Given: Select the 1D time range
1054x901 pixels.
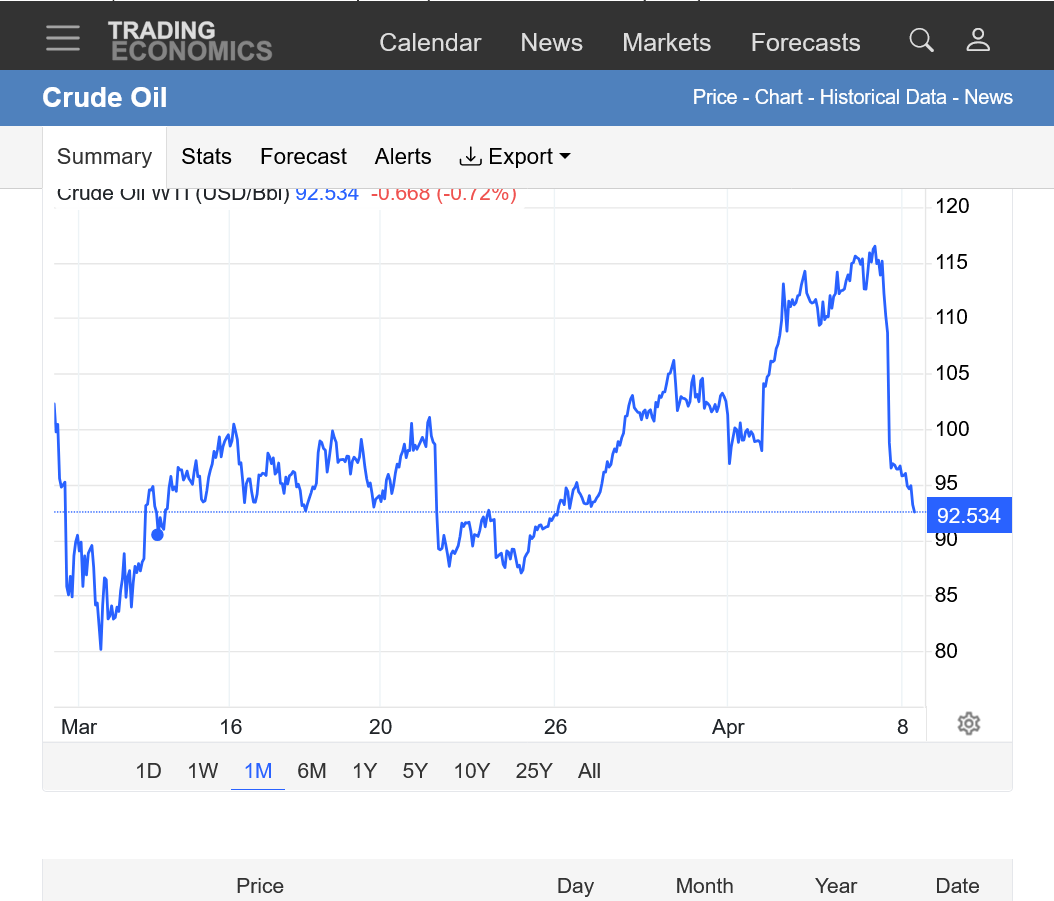Looking at the screenshot, I should pyautogui.click(x=148, y=771).
